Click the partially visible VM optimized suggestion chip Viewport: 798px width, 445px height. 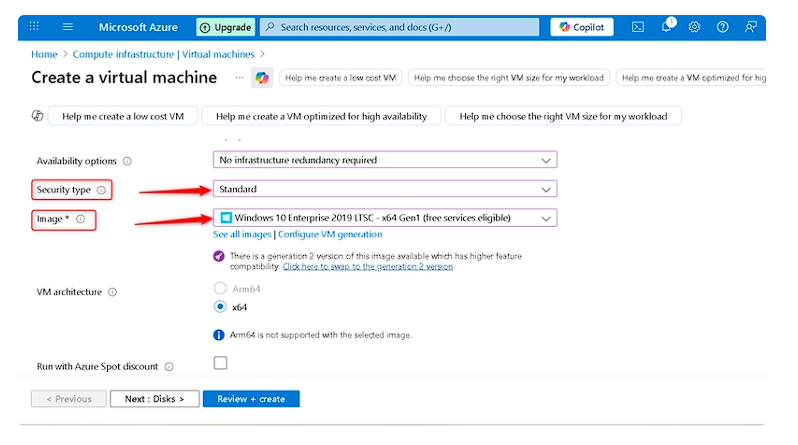(692, 78)
